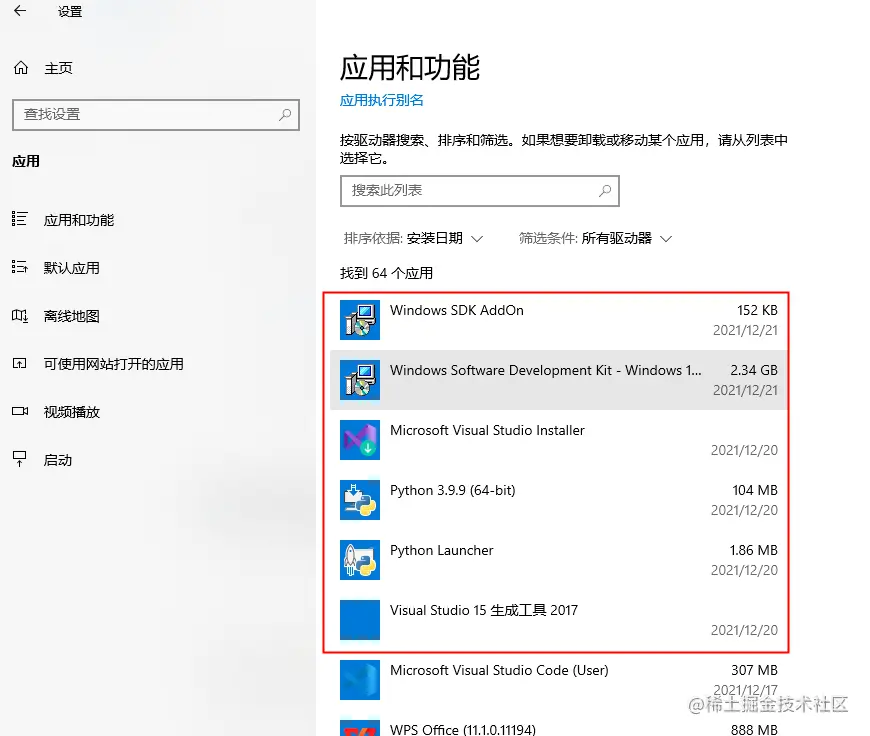Click the Visual Studio Installer app icon
The height and width of the screenshot is (736, 870).
coord(360,440)
